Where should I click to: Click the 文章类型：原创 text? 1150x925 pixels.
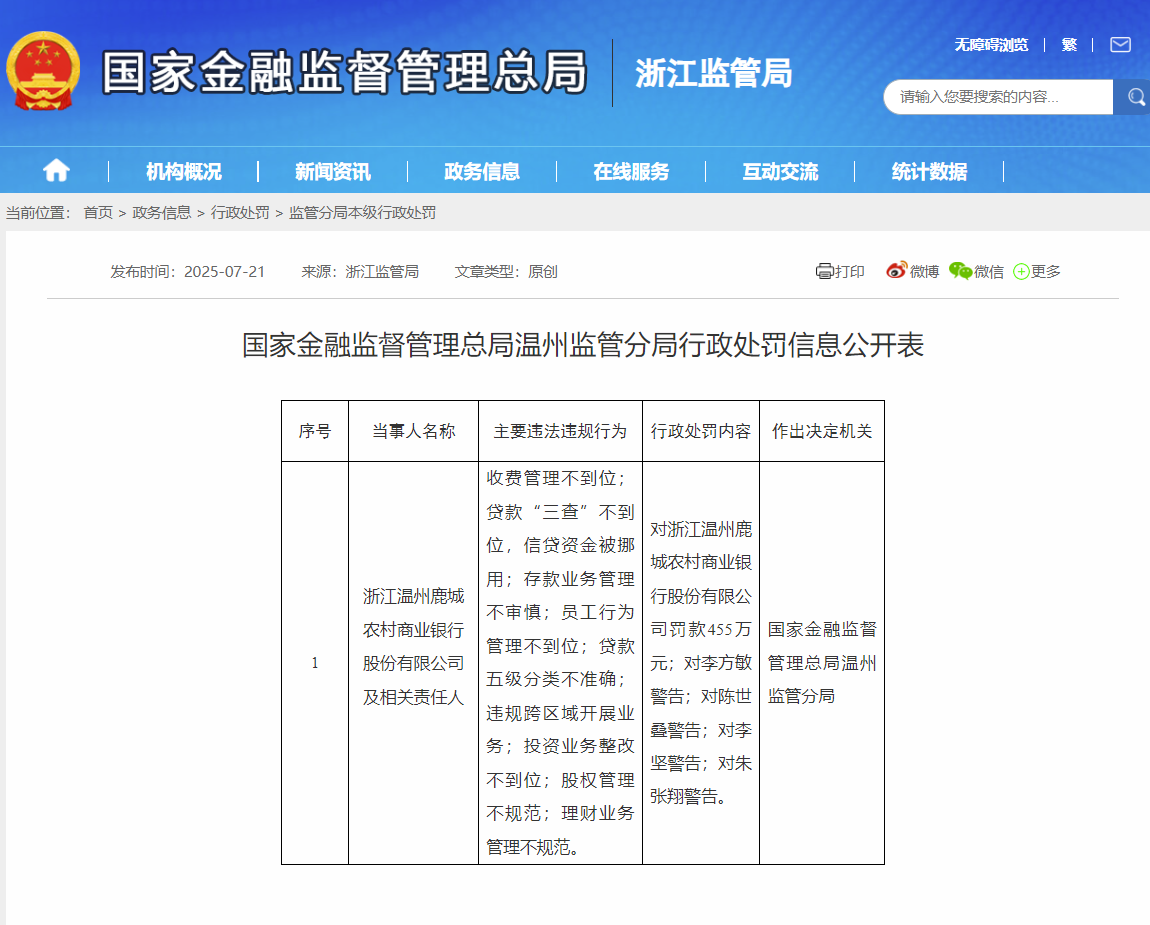pos(506,271)
